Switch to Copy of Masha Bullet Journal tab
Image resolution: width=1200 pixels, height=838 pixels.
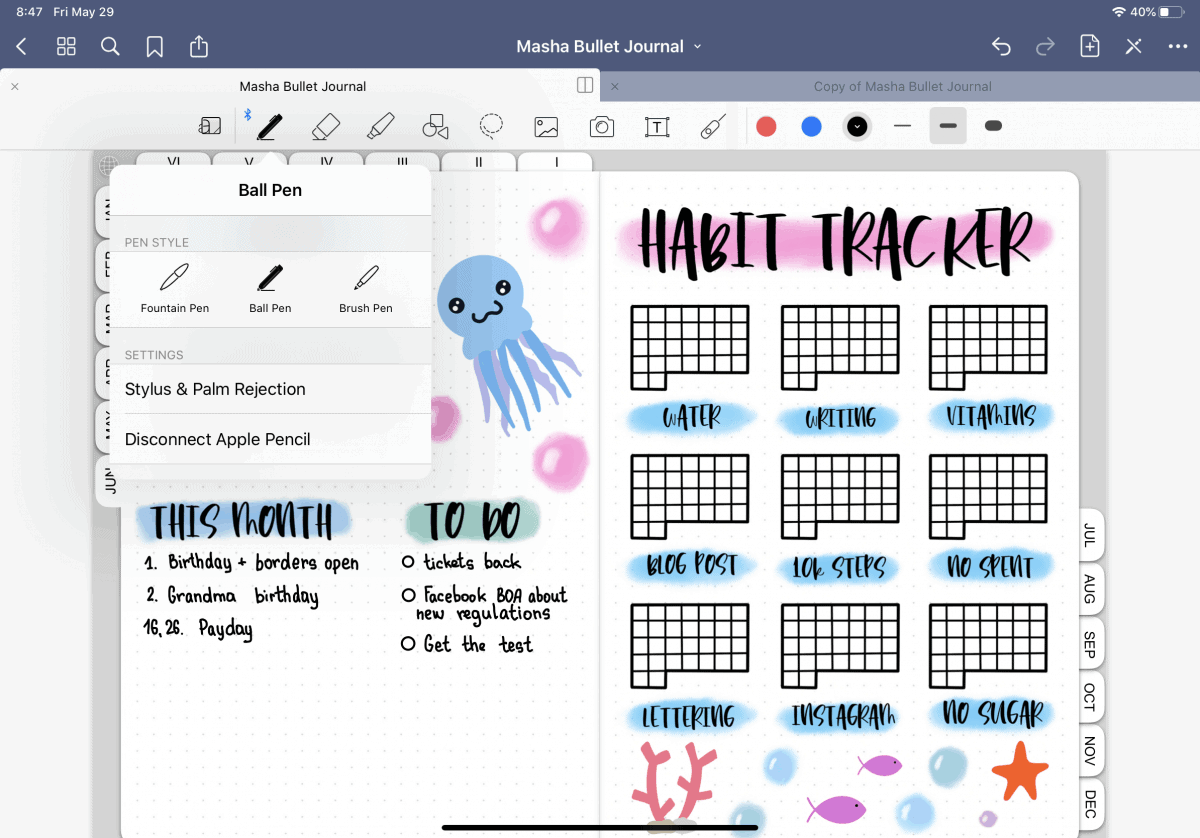[902, 87]
